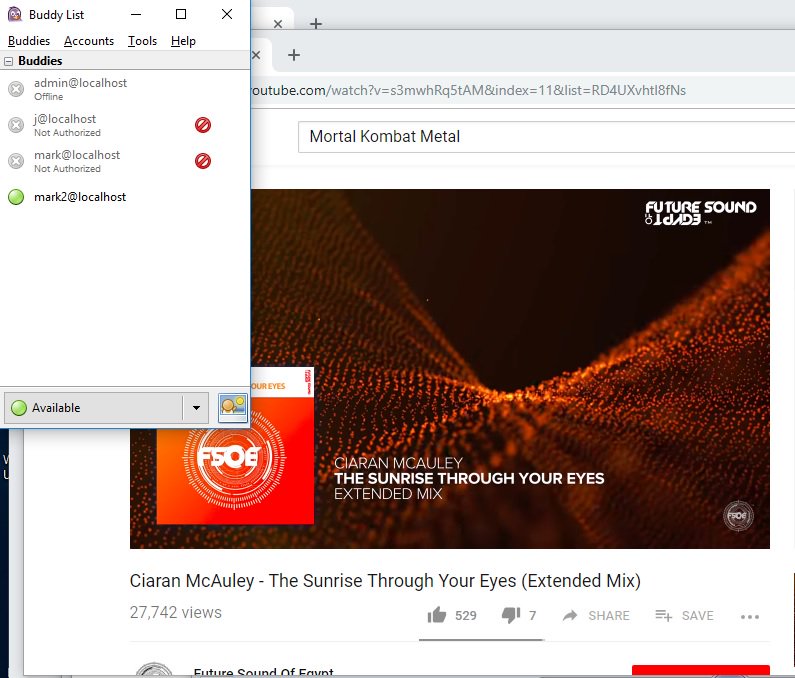Click the Mortal Kombat Metal search field
This screenshot has width=795, height=678.
point(547,136)
